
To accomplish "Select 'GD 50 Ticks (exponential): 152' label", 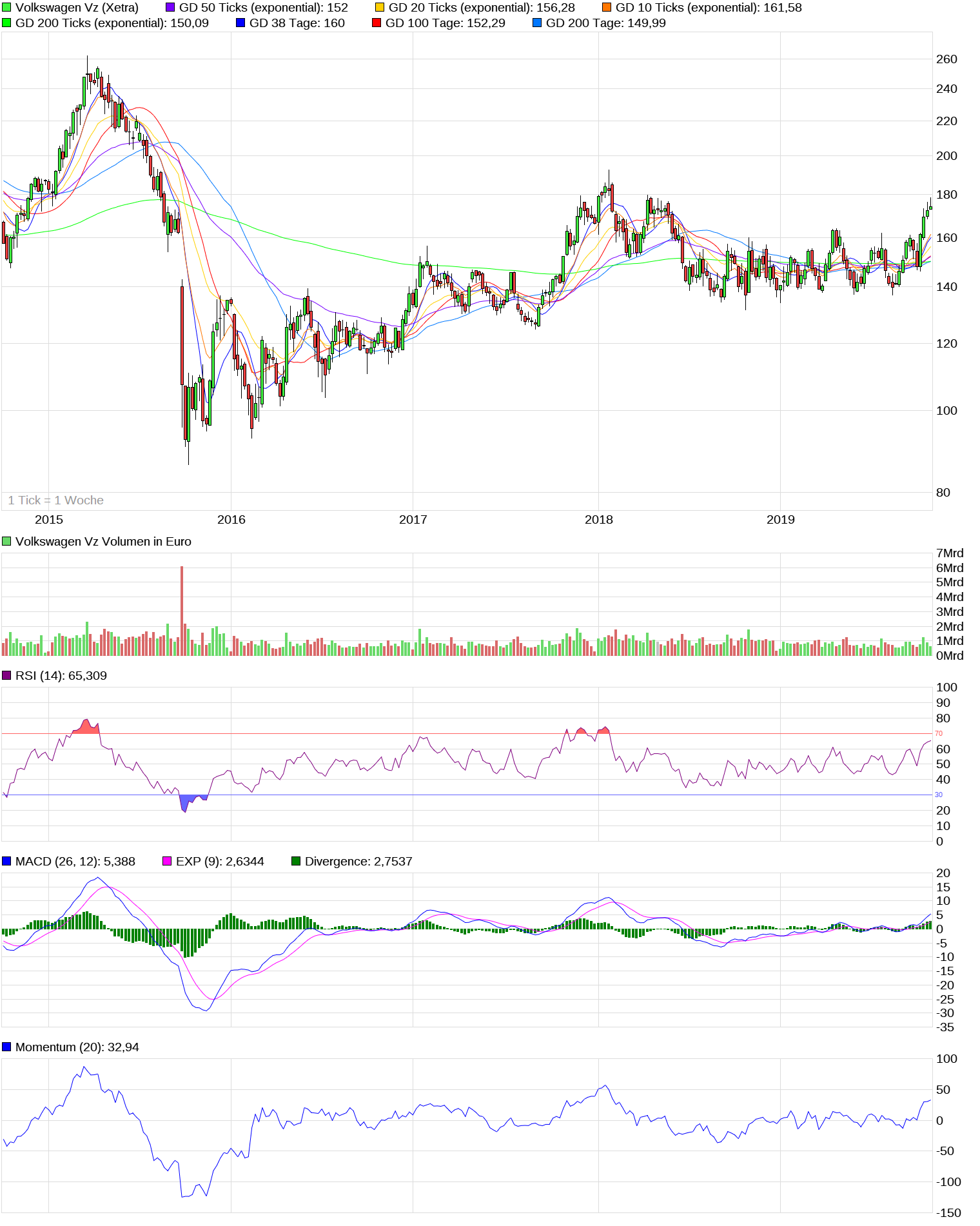I will 264,8.
